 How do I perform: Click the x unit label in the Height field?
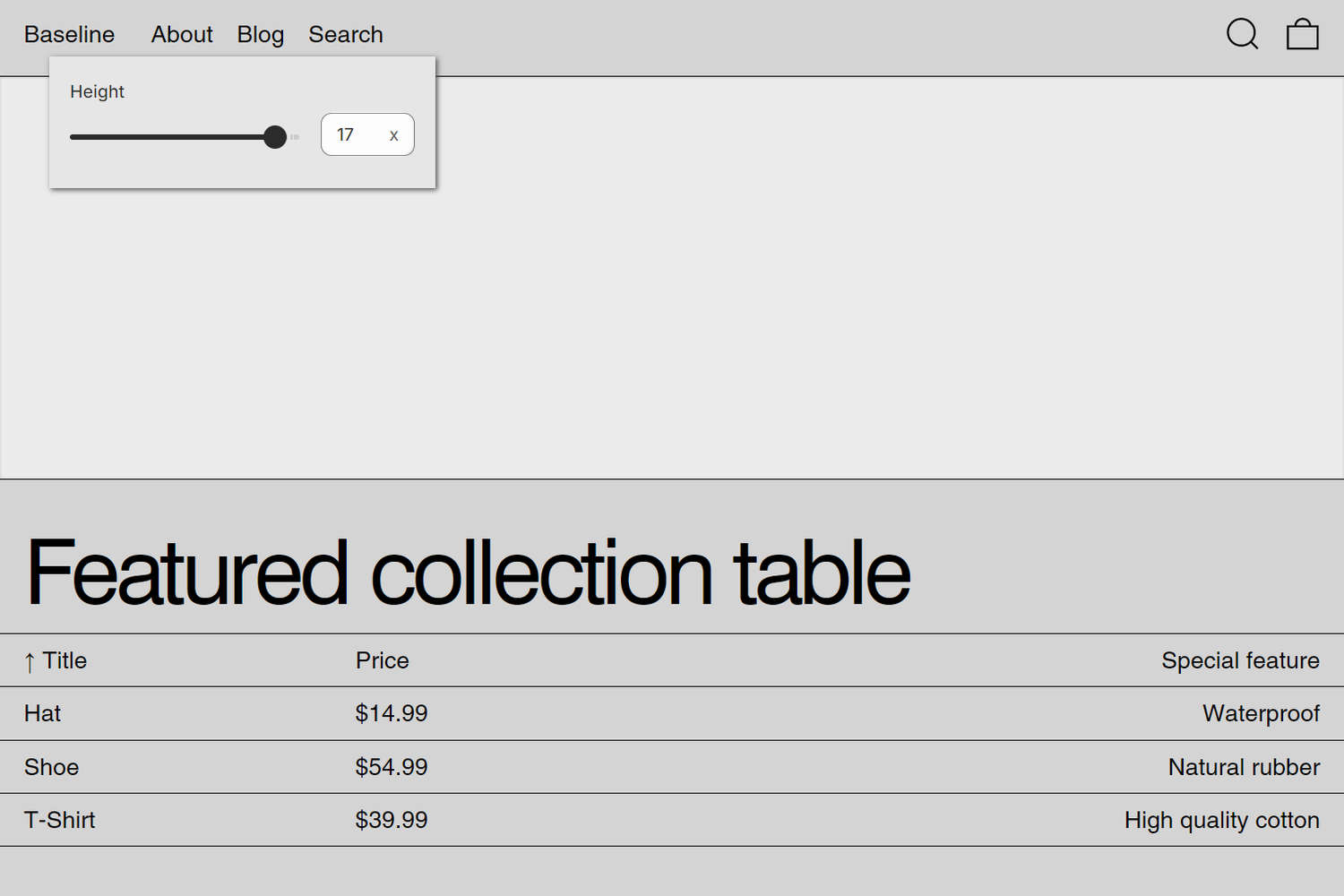(x=393, y=135)
